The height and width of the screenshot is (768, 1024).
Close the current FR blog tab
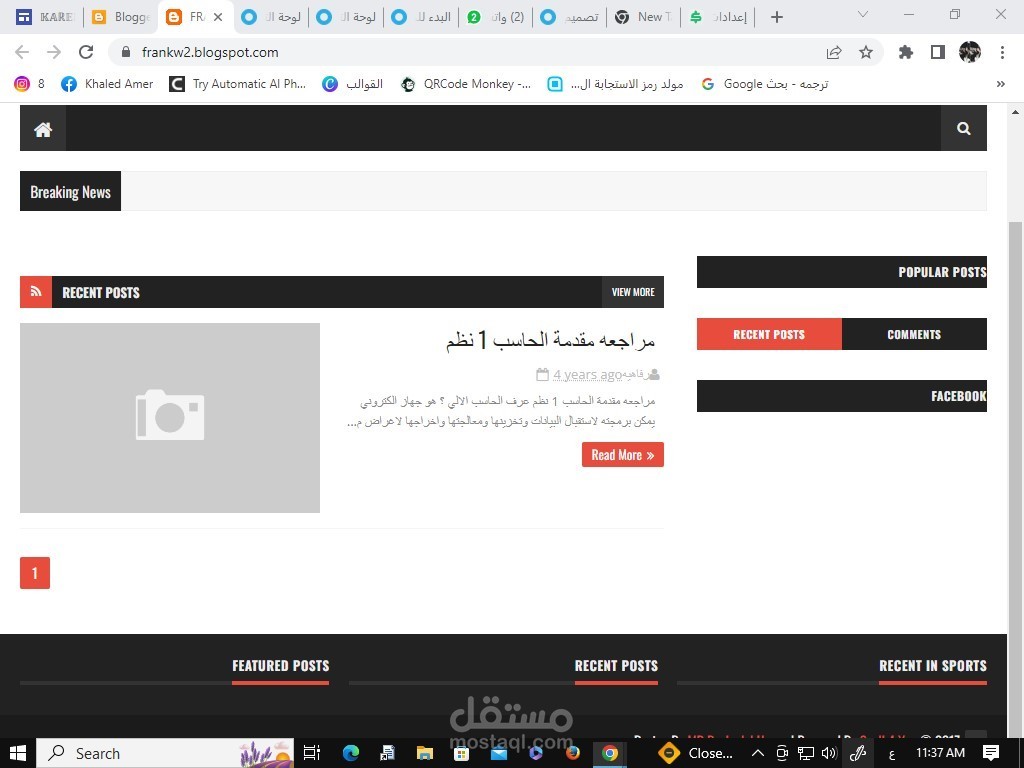pos(218,17)
